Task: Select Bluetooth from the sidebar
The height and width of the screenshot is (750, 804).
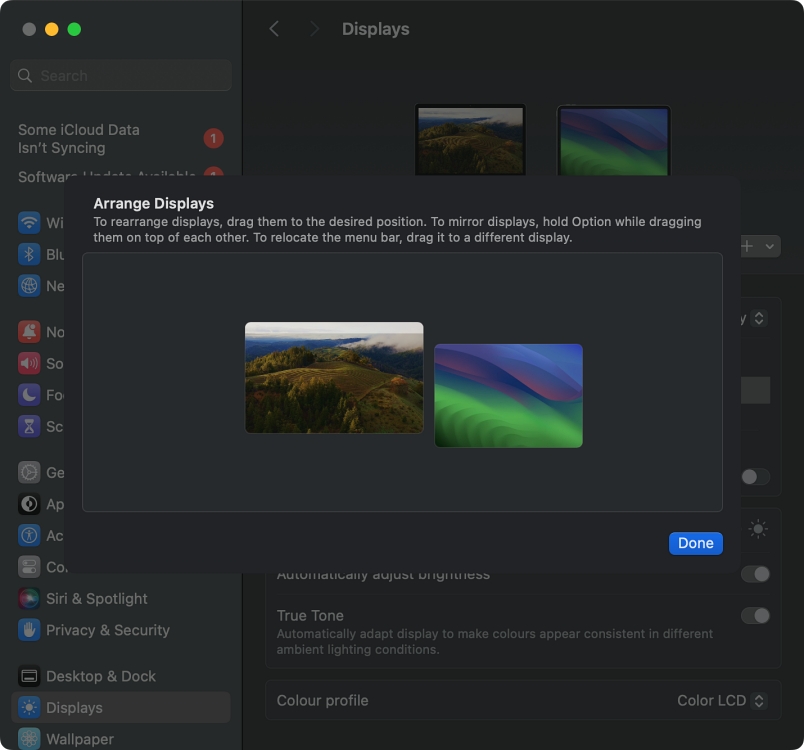Action: pos(29,254)
